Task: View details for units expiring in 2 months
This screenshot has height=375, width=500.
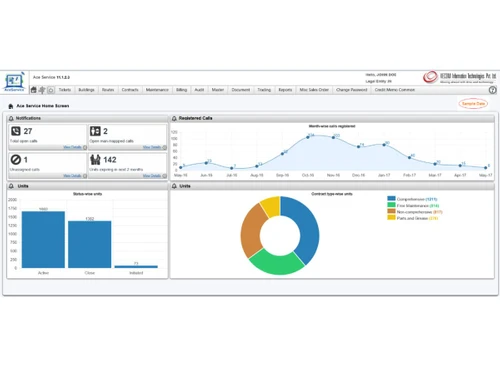Action: (x=152, y=176)
